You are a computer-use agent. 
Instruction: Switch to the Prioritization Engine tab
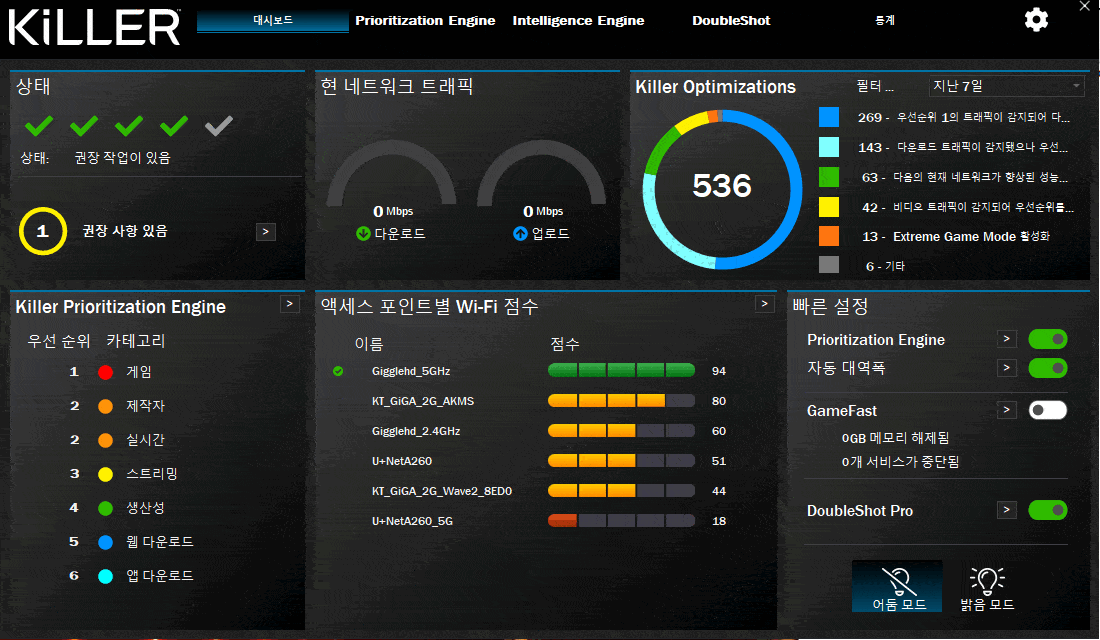[x=425, y=20]
